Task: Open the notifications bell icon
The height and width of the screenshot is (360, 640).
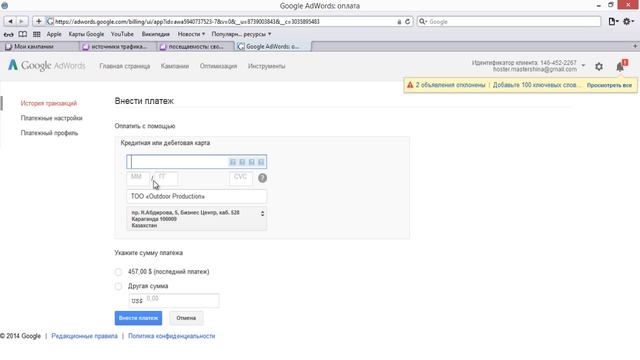Action: coord(620,67)
